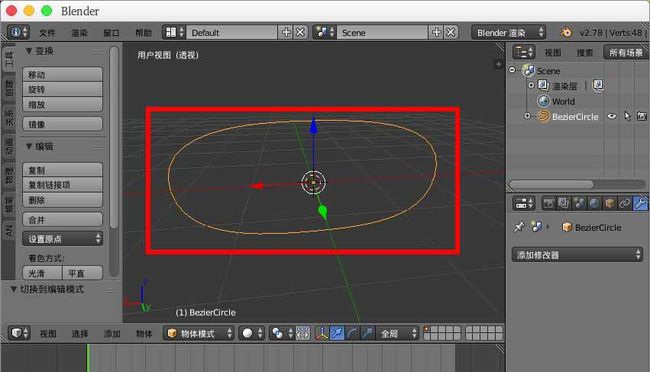
Task: Toggle BezierCircle renderability camera icon
Action: pos(642,117)
